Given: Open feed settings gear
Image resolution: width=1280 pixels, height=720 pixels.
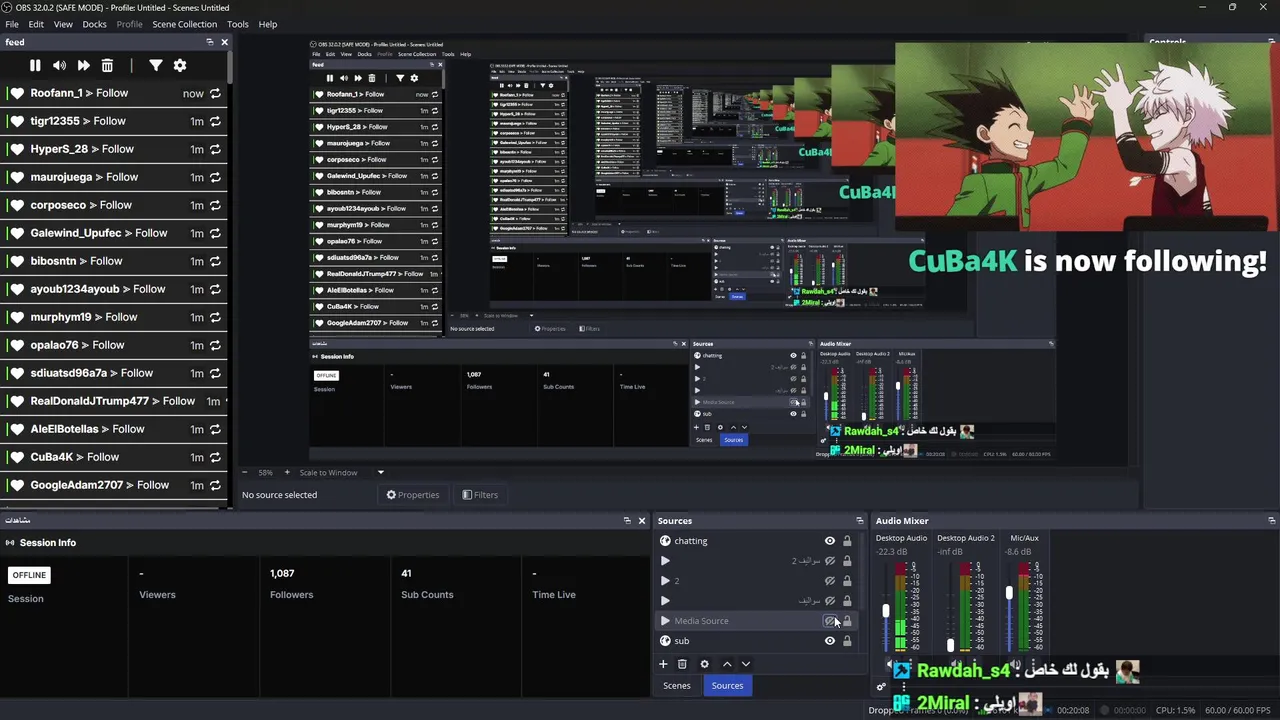Looking at the screenshot, I should click(180, 65).
